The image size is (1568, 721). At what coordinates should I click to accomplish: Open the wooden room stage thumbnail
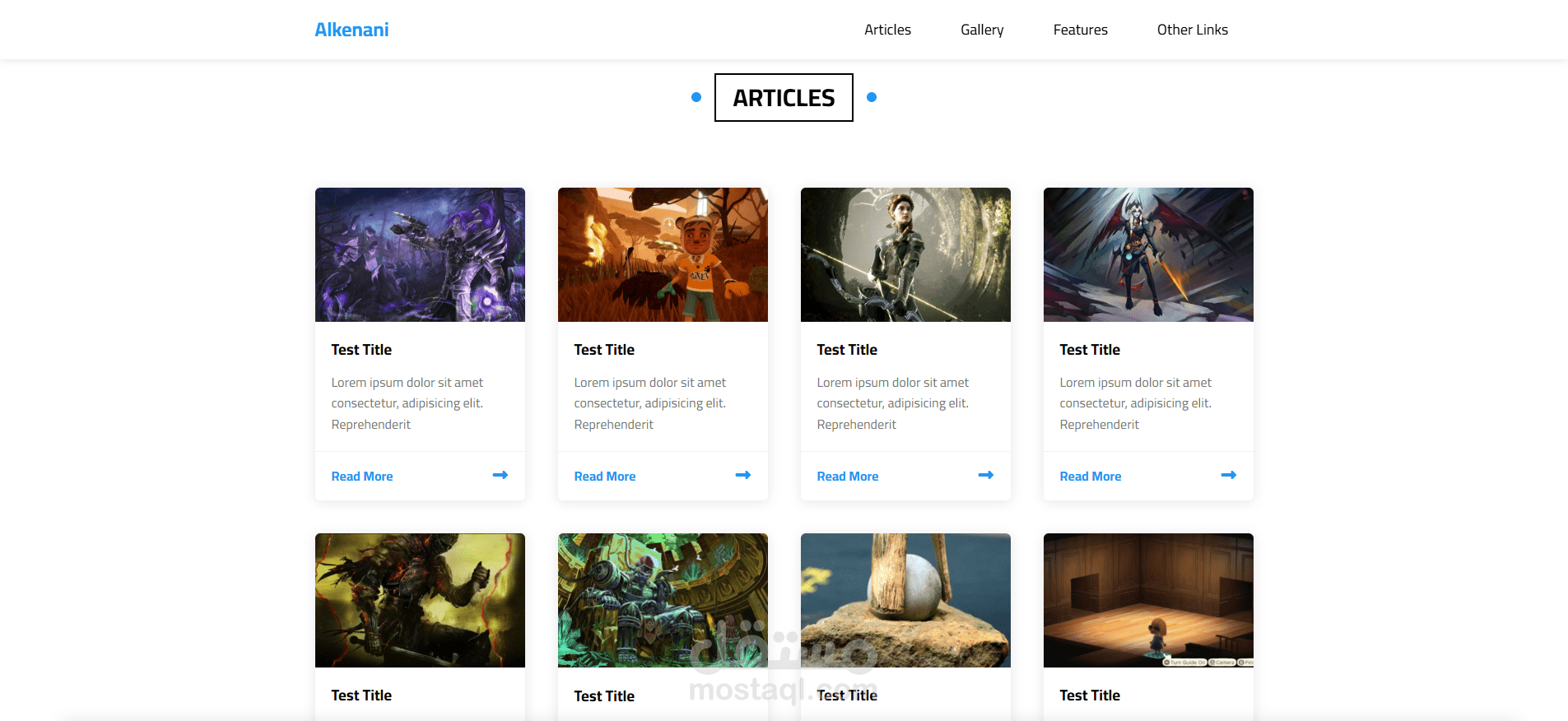(x=1148, y=600)
